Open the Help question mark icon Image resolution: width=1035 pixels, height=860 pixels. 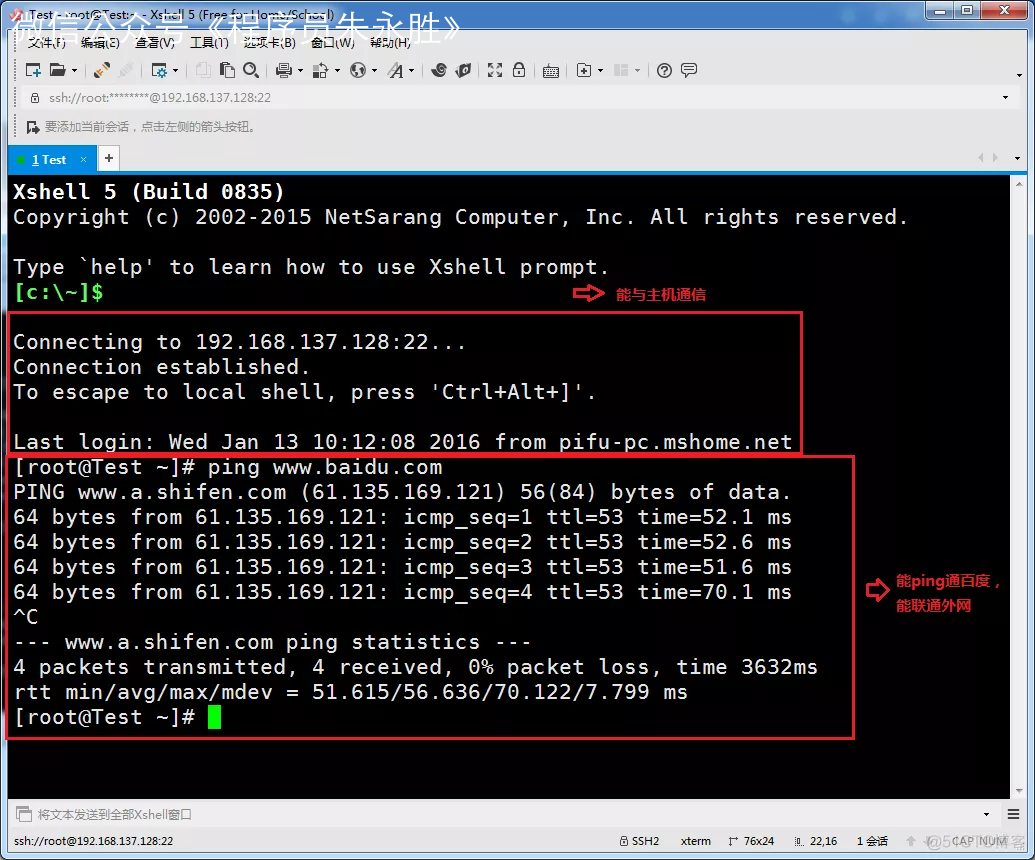point(664,70)
